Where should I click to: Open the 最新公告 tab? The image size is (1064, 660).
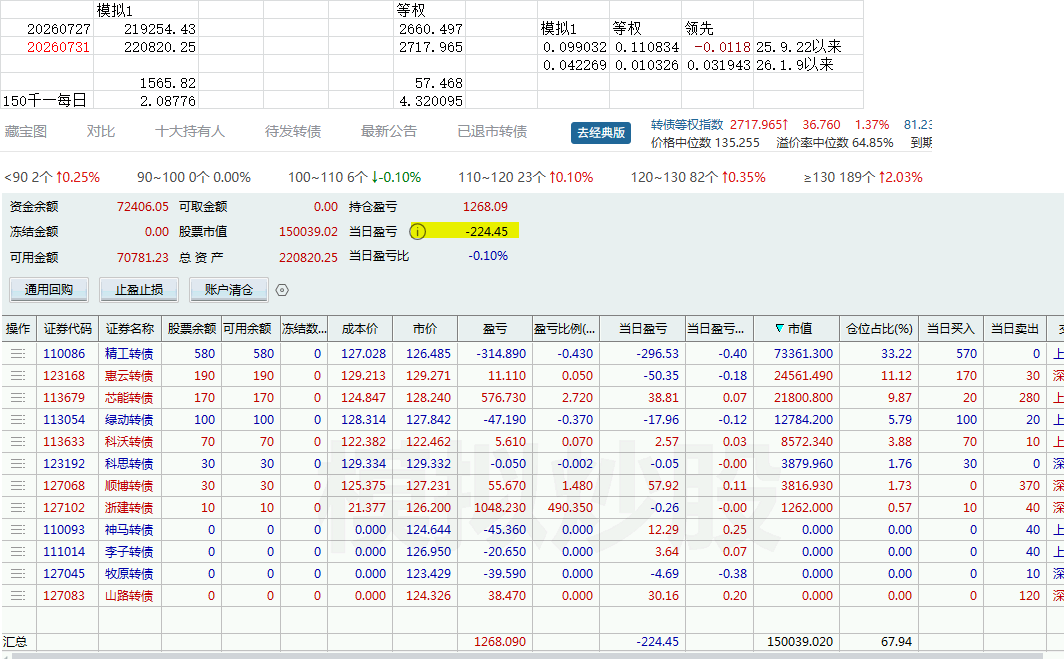(389, 131)
